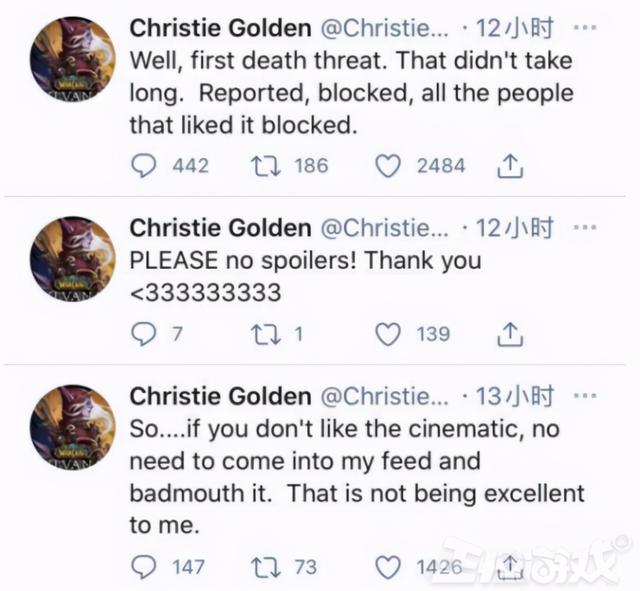This screenshot has height=591, width=640.
Task: Share the cinematic badmouth tweet
Action: pyautogui.click(x=510, y=567)
